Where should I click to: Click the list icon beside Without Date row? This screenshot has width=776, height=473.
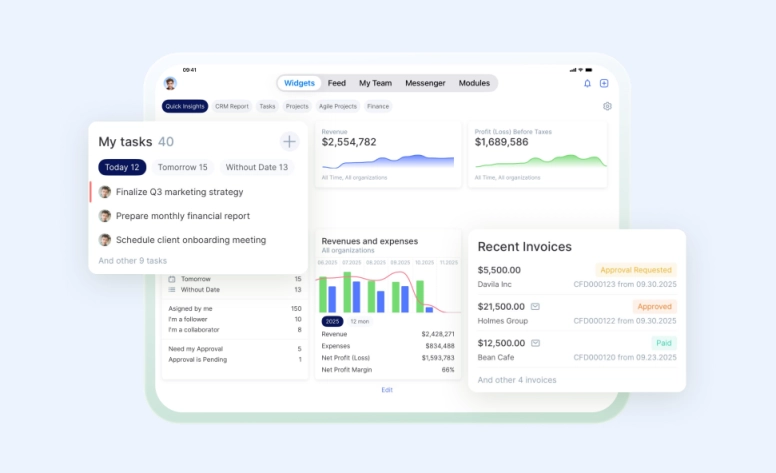(172, 289)
